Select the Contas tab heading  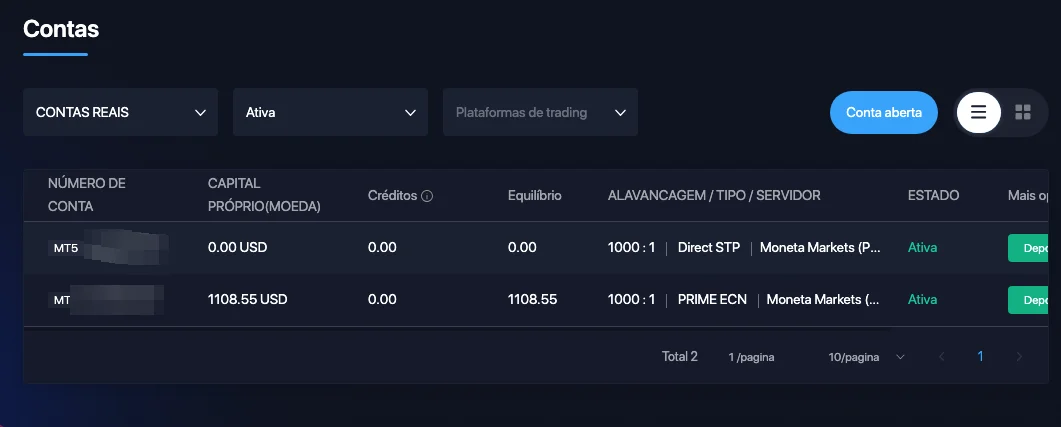[x=61, y=28]
